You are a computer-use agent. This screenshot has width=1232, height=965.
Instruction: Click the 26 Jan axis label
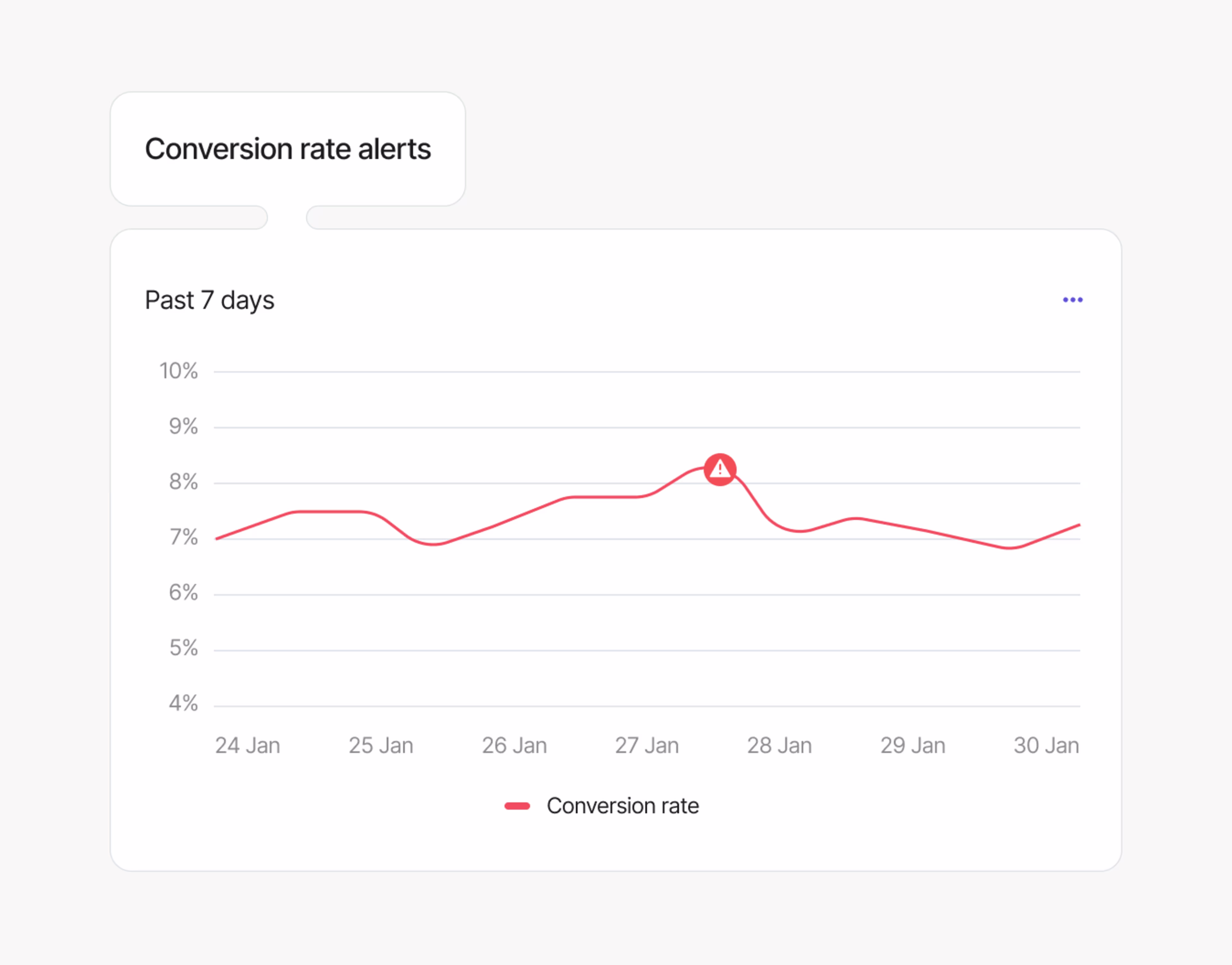[x=514, y=746]
